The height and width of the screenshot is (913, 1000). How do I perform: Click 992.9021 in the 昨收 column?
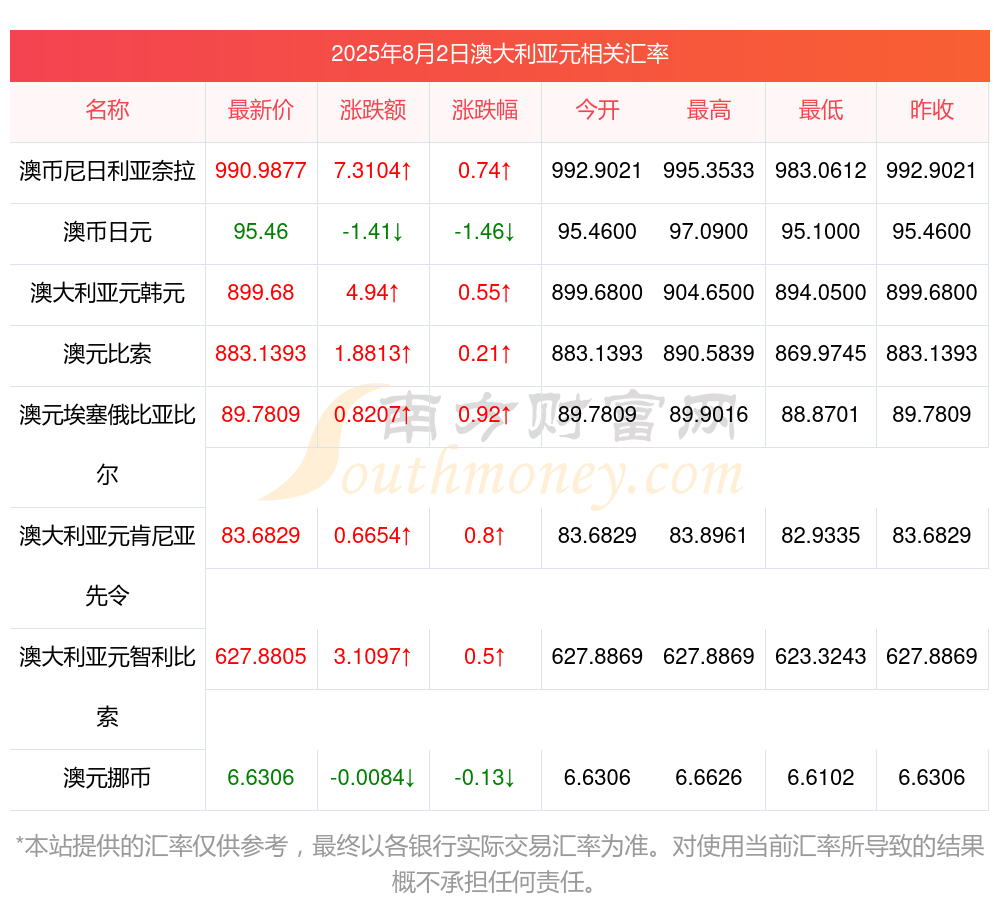932,171
